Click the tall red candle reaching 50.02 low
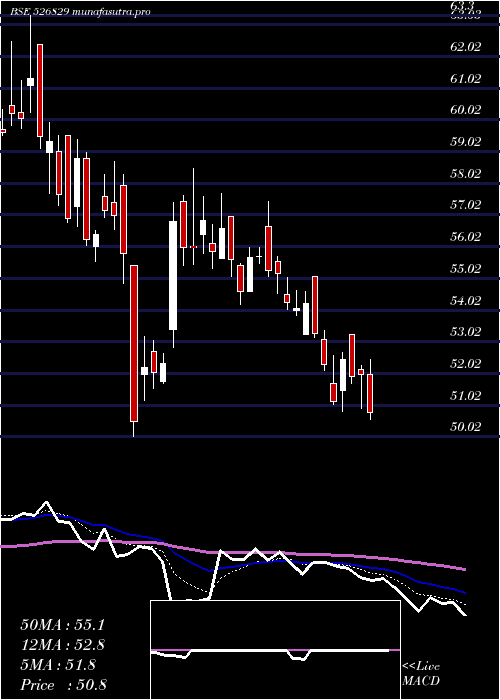This screenshot has height=700, width=500. coord(134,343)
